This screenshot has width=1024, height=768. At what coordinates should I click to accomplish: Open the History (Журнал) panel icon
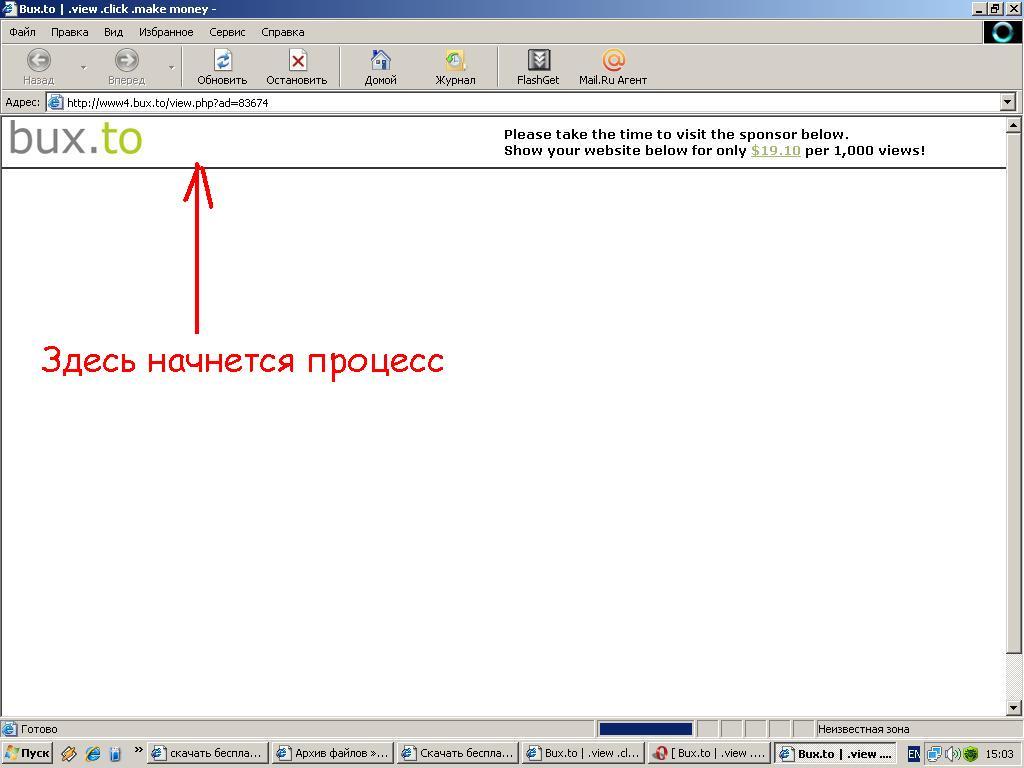click(455, 61)
